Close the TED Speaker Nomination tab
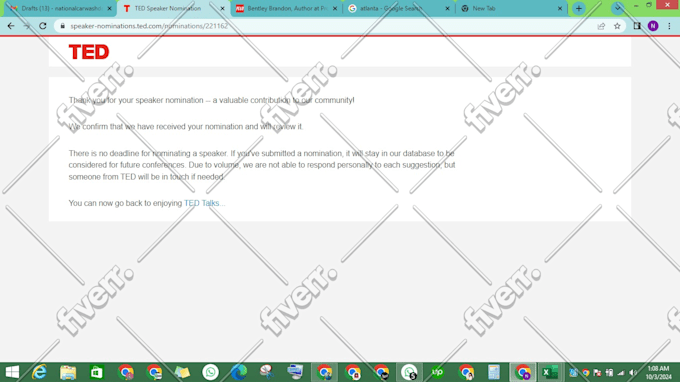This screenshot has height=382, width=680. (x=222, y=8)
